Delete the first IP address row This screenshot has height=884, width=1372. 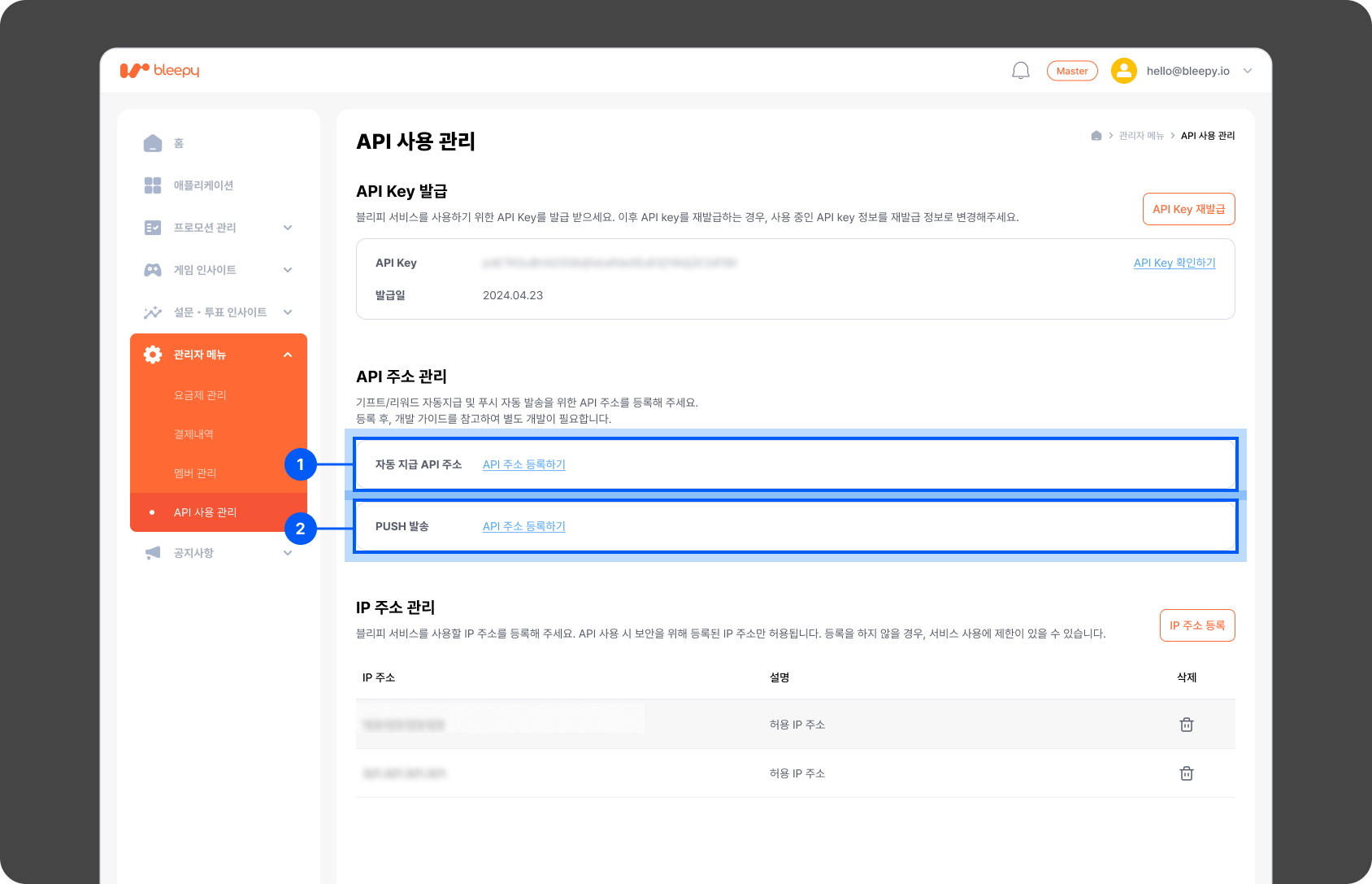click(x=1186, y=725)
